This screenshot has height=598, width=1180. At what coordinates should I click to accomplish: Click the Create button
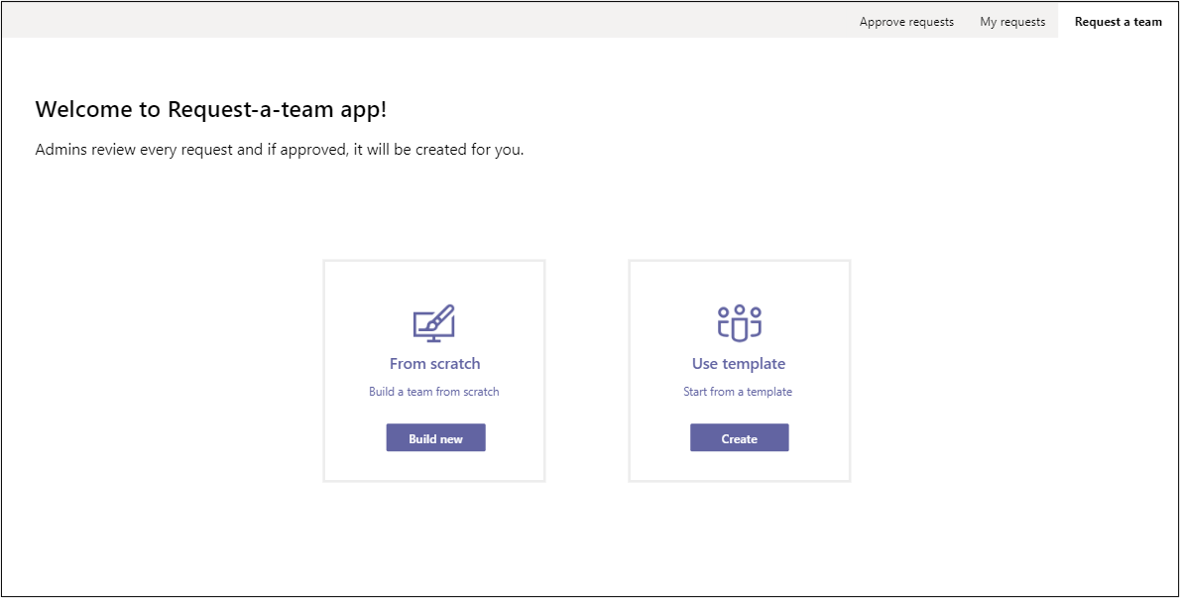coord(738,437)
